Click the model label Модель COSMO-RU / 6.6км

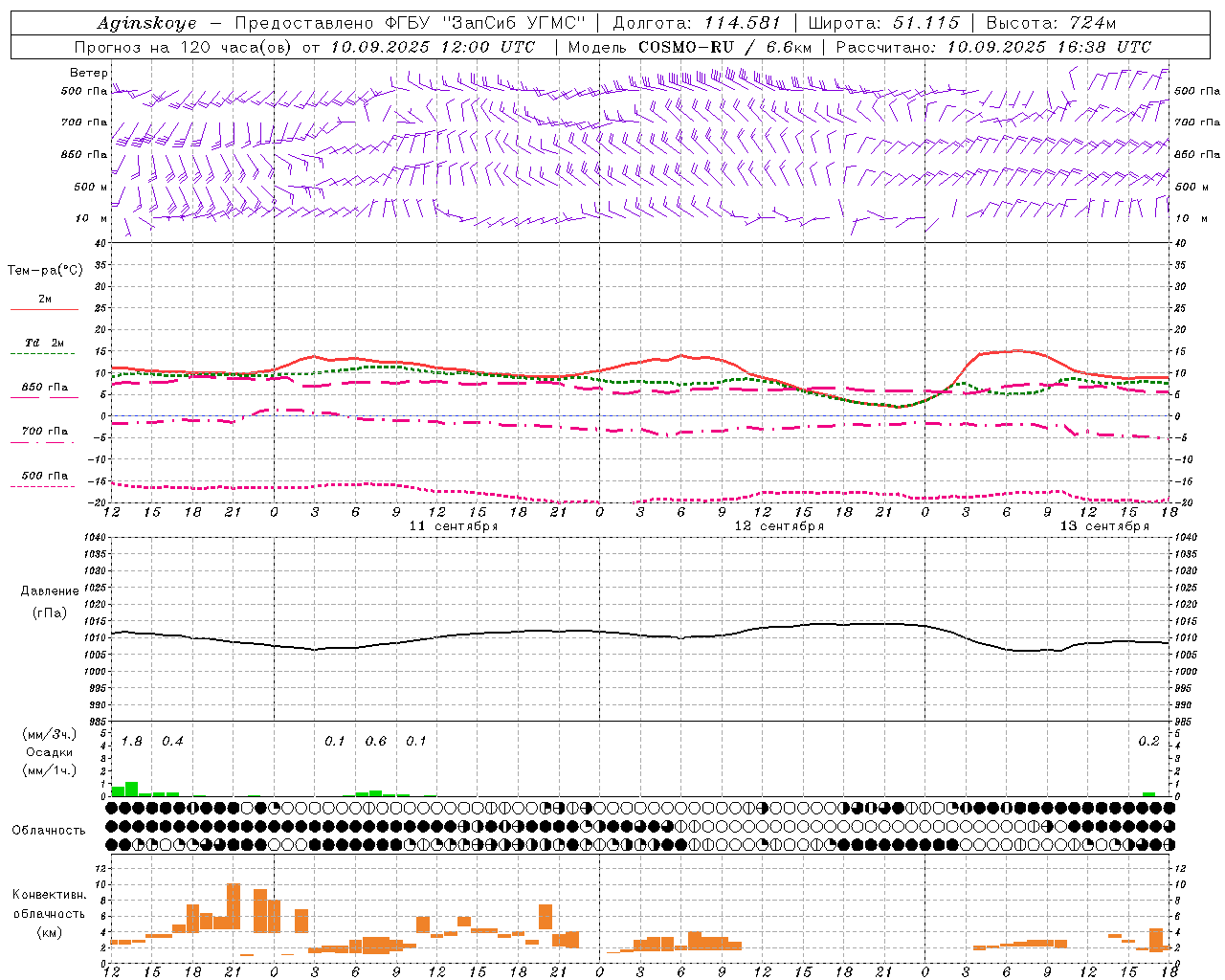coord(690,47)
